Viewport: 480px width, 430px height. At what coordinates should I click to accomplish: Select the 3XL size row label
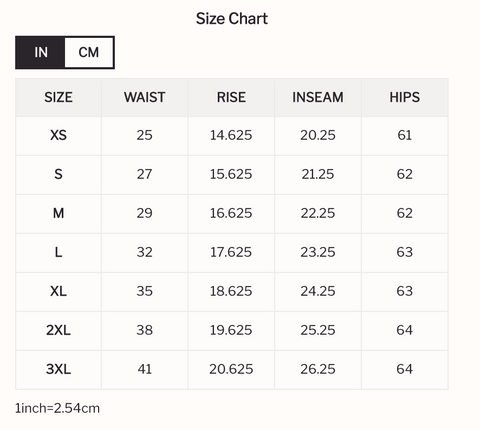(58, 370)
